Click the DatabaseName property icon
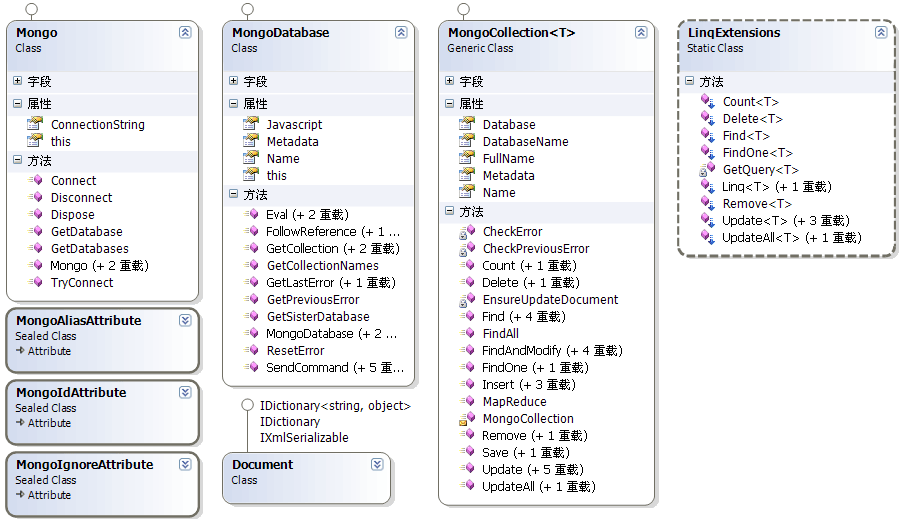 pyautogui.click(x=467, y=141)
